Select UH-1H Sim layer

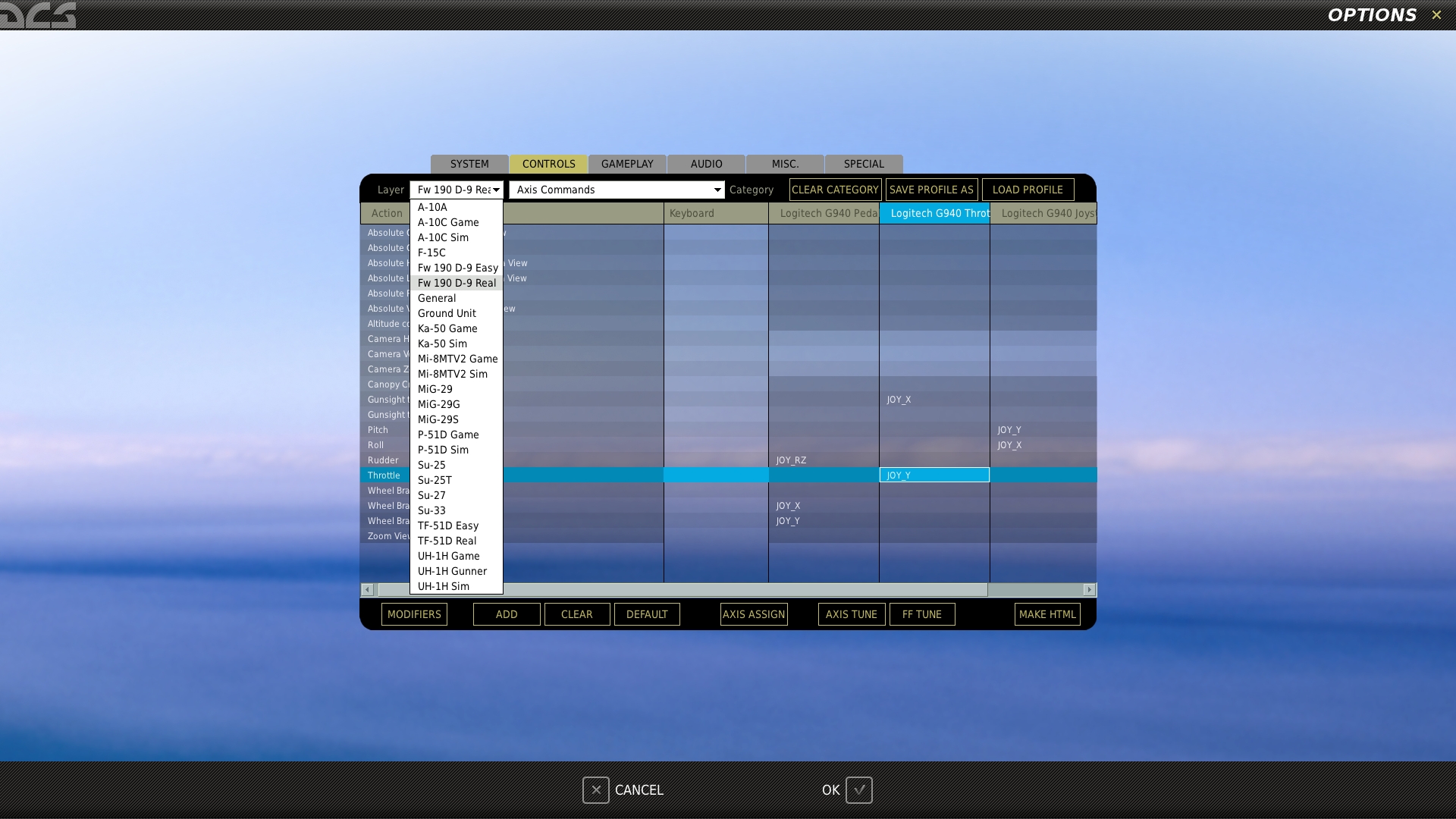457,586
